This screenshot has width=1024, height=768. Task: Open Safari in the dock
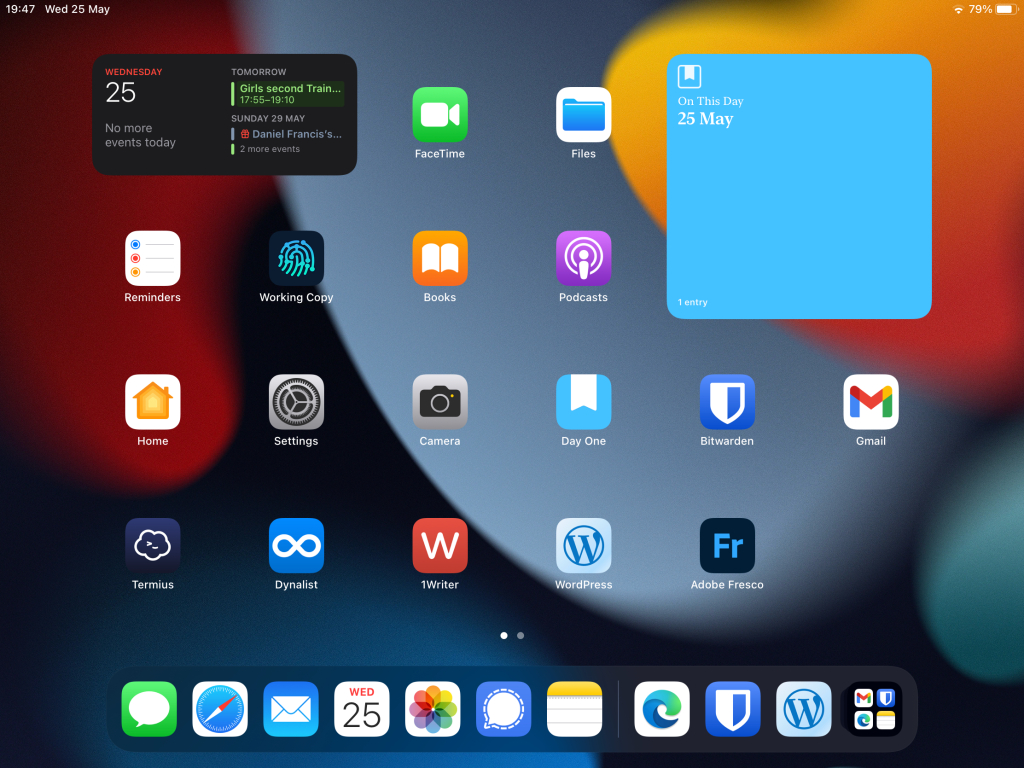pos(220,709)
